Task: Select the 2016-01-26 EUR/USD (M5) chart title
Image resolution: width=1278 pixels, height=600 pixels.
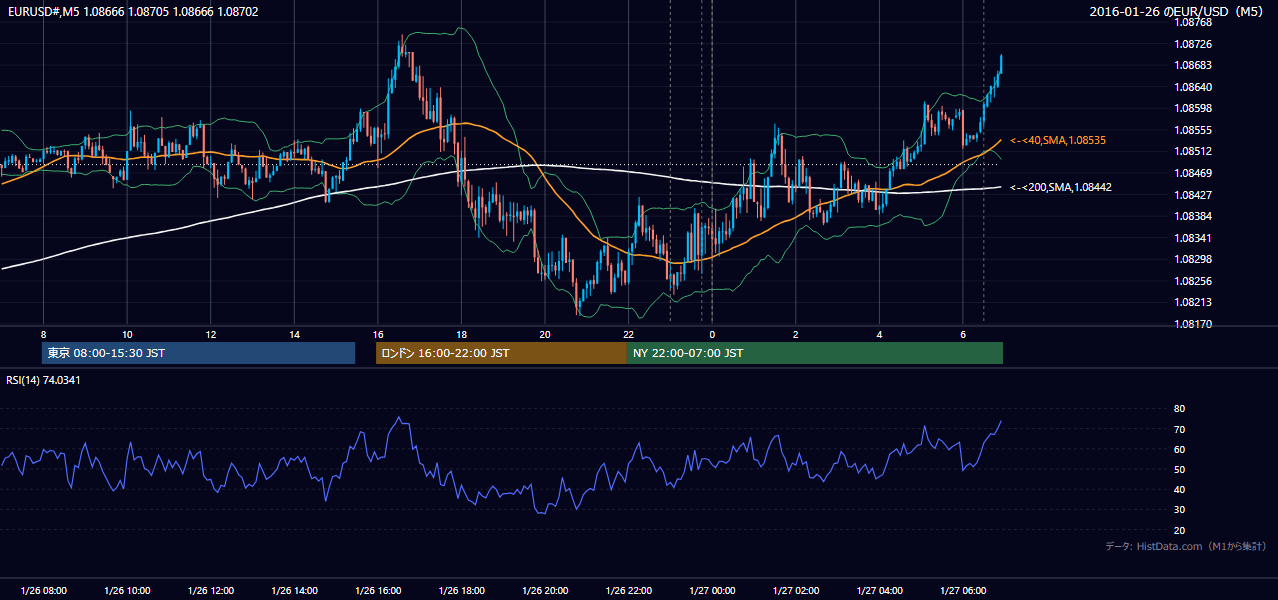Action: [x=1178, y=11]
